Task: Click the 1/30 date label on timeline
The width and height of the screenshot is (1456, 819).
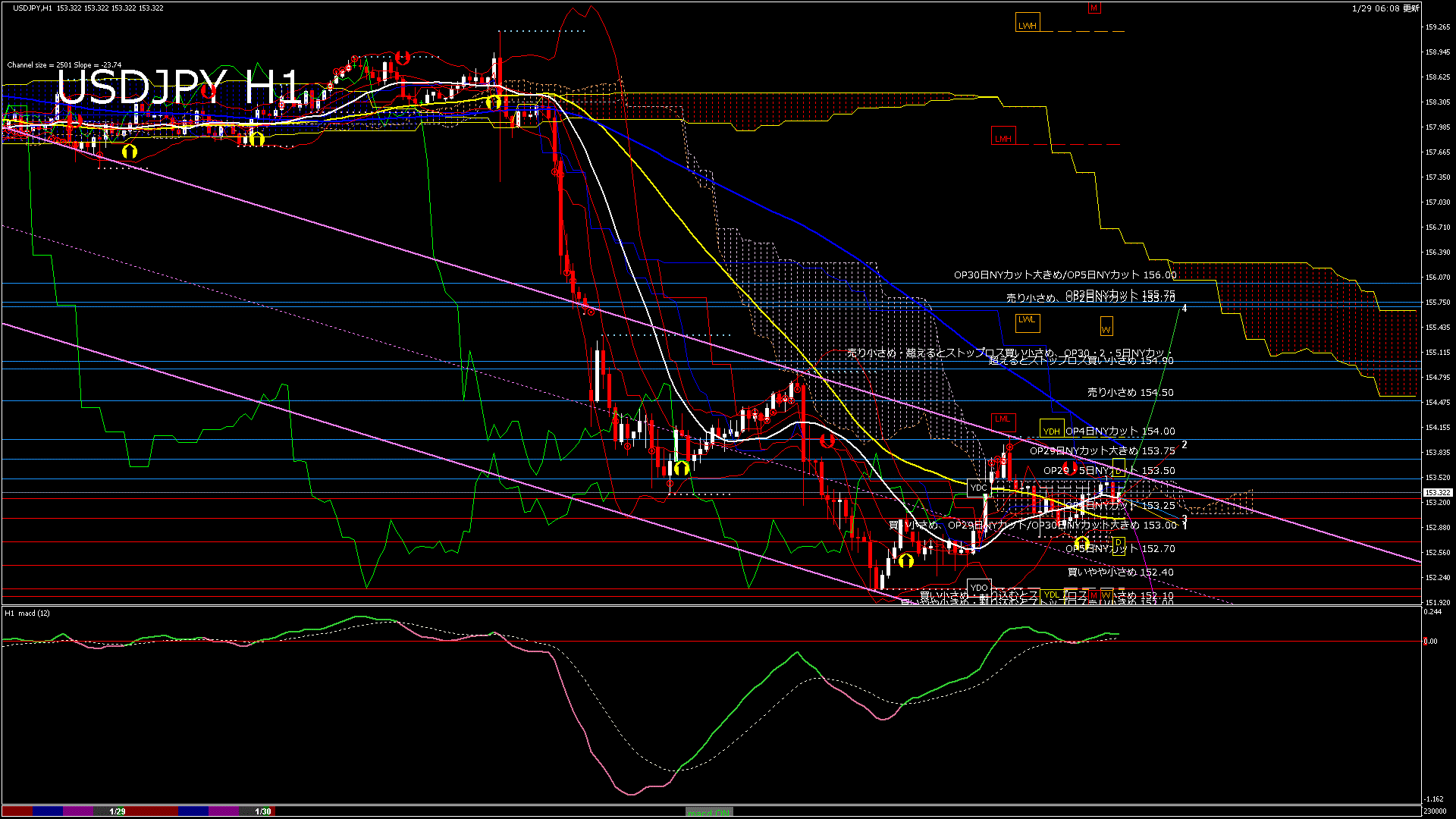Action: point(263,811)
